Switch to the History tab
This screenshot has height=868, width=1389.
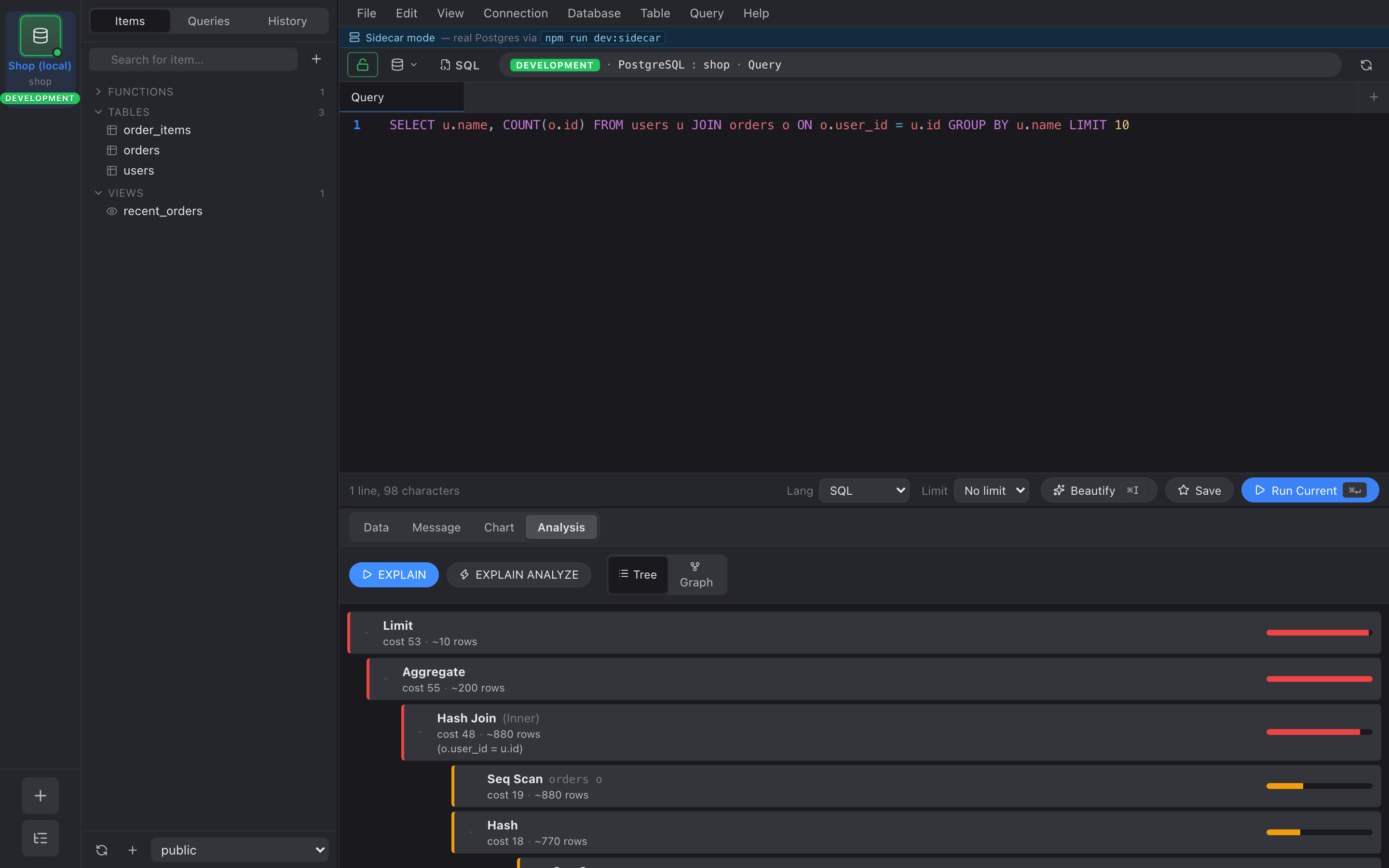(287, 21)
